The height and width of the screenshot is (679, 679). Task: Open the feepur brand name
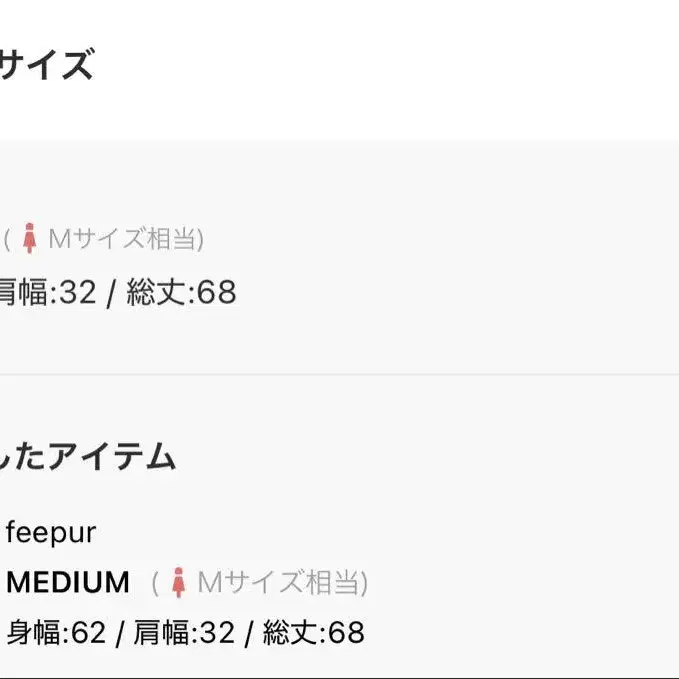(51, 533)
